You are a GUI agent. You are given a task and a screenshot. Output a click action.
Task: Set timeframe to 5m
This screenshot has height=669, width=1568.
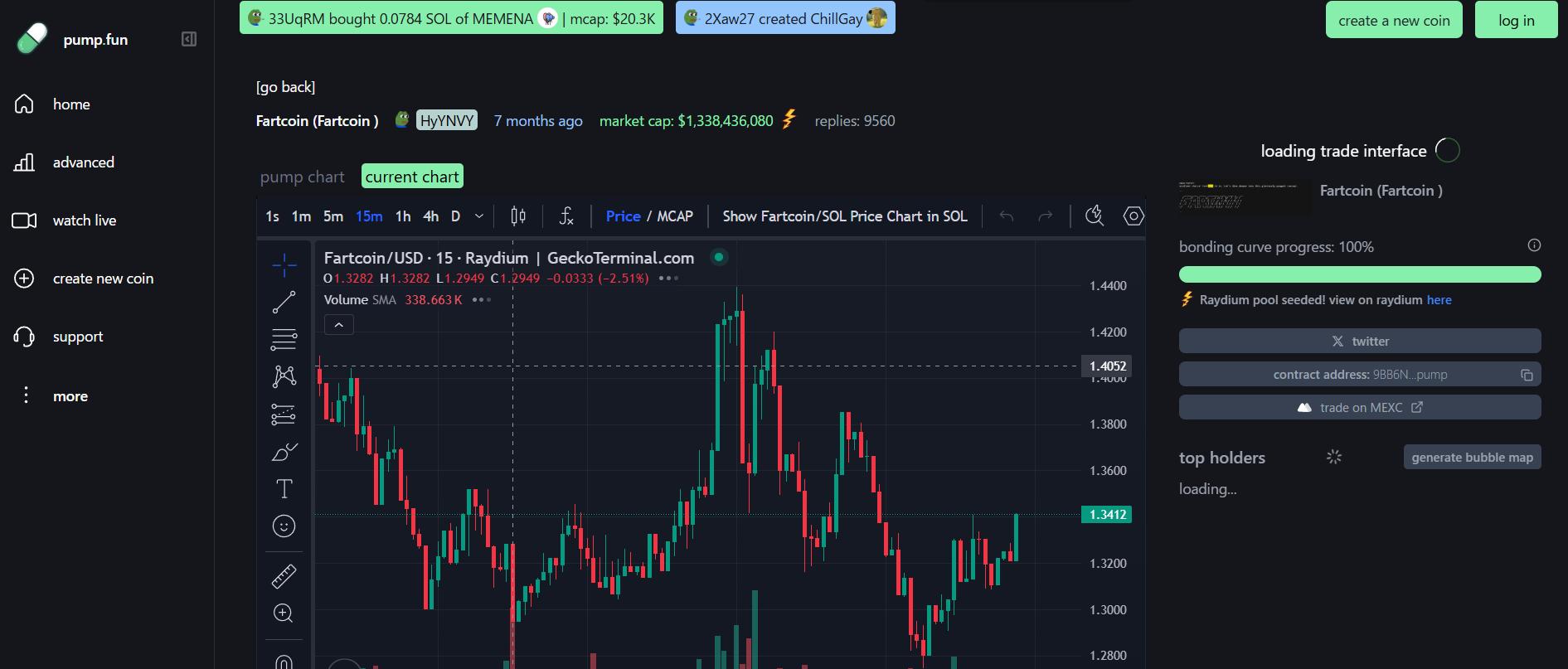[x=333, y=216]
